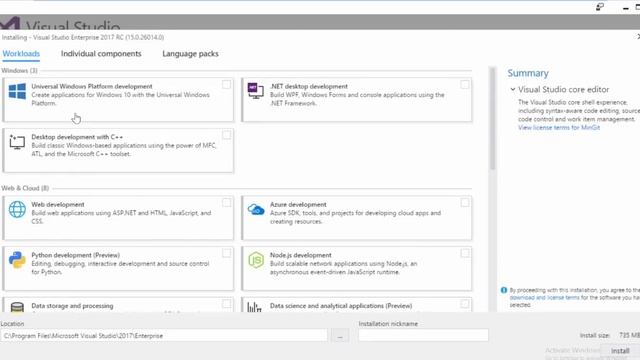
Task: Check Data storage and processing workload
Action: coord(226,304)
